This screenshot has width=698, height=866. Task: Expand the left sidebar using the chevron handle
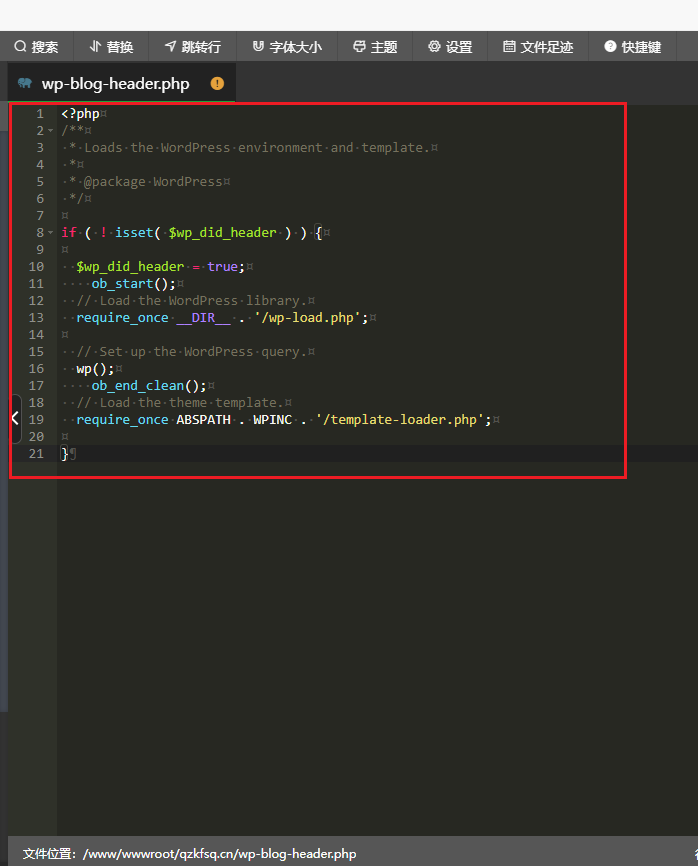click(14, 418)
